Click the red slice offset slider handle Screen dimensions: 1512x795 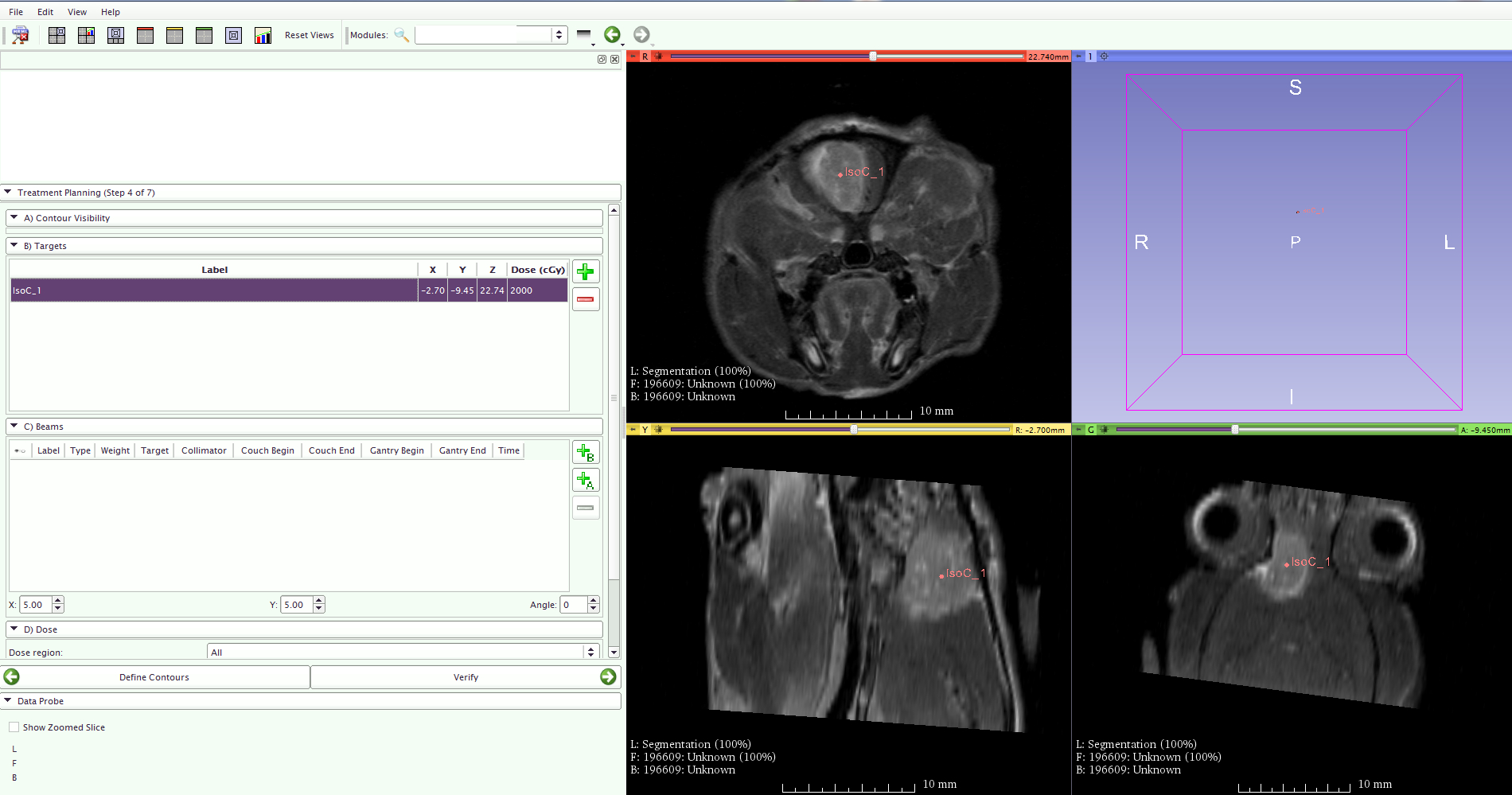point(873,57)
